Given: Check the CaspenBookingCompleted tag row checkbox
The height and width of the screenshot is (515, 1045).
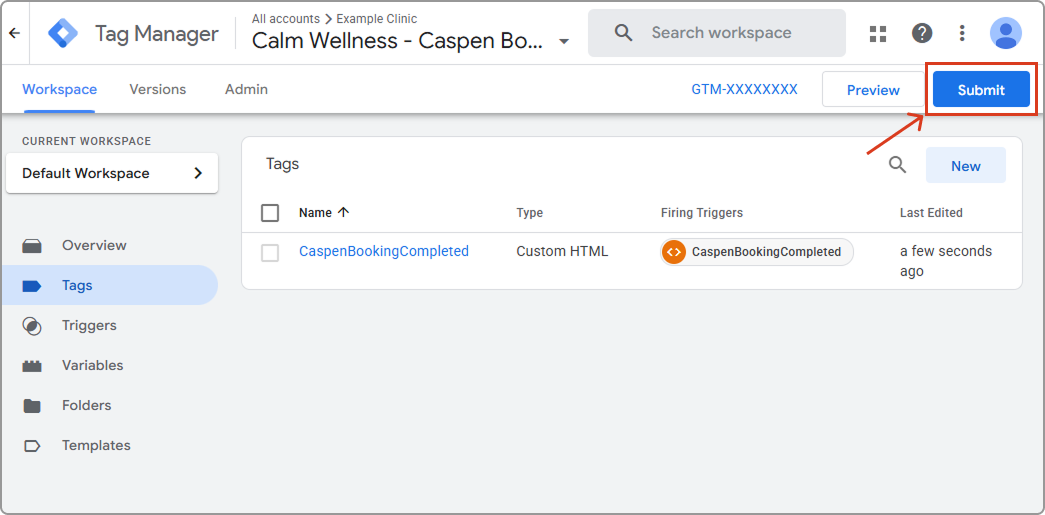Looking at the screenshot, I should tap(270, 253).
